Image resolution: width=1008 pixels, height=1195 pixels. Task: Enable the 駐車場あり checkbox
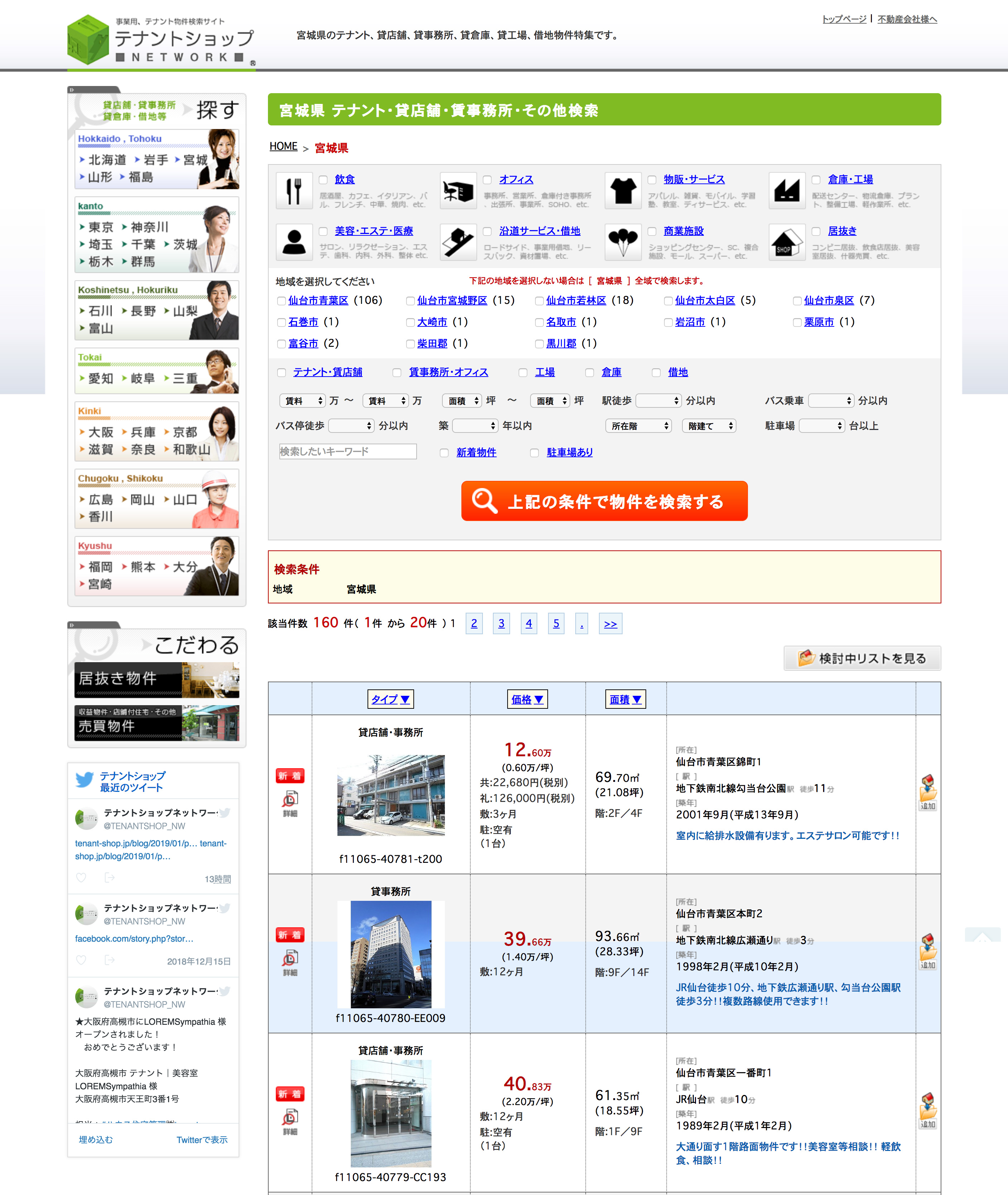(534, 453)
